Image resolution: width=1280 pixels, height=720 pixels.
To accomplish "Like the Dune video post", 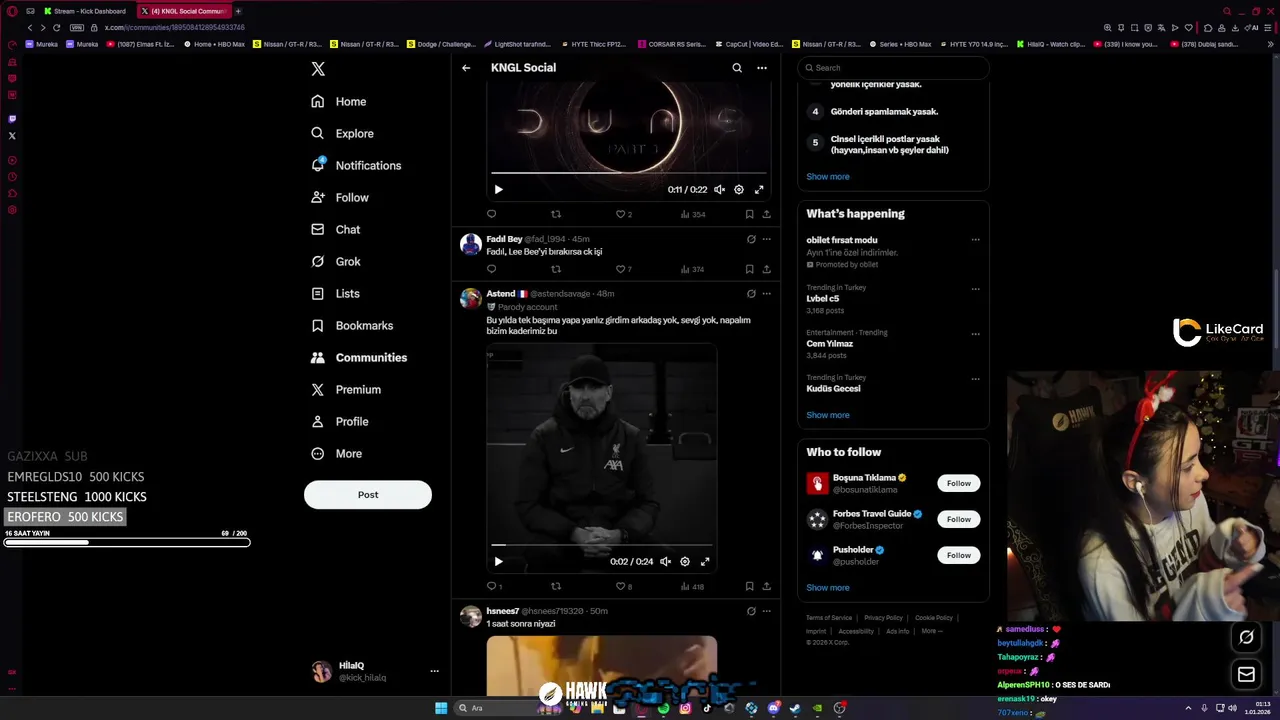I will point(623,214).
